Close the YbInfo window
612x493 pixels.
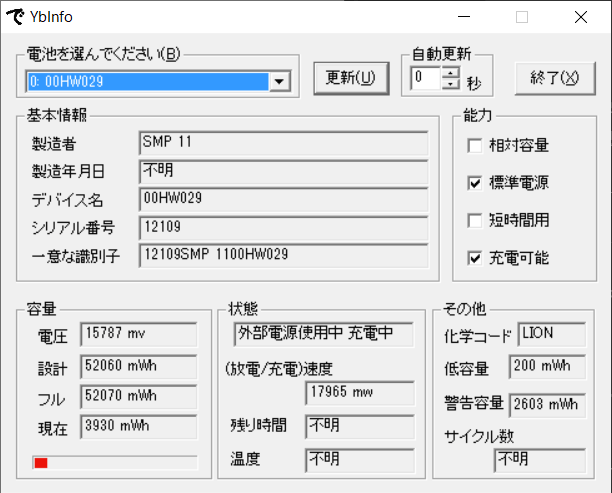[580, 17]
